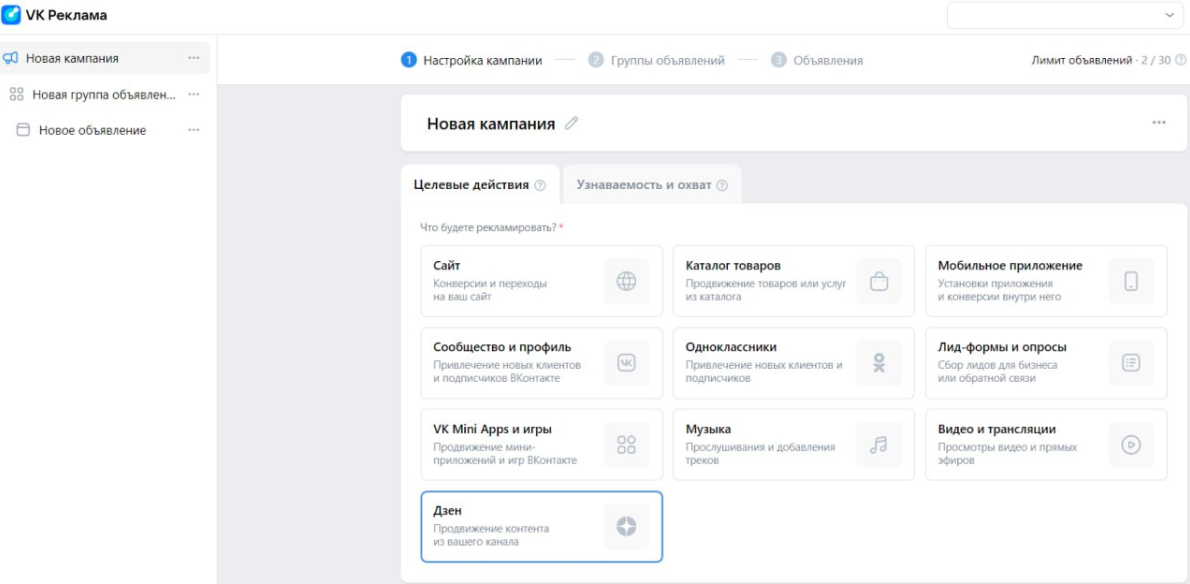
Task: Click the ad icon beside Новое объявление
Action: 24,130
